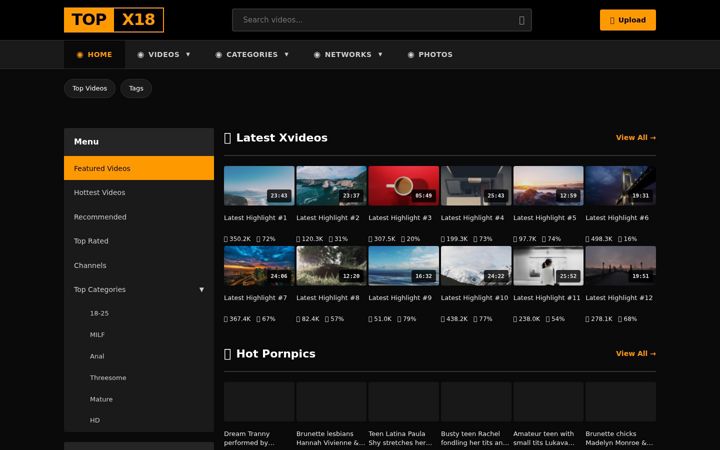Click the 23:43 duration badge

[x=279, y=196]
